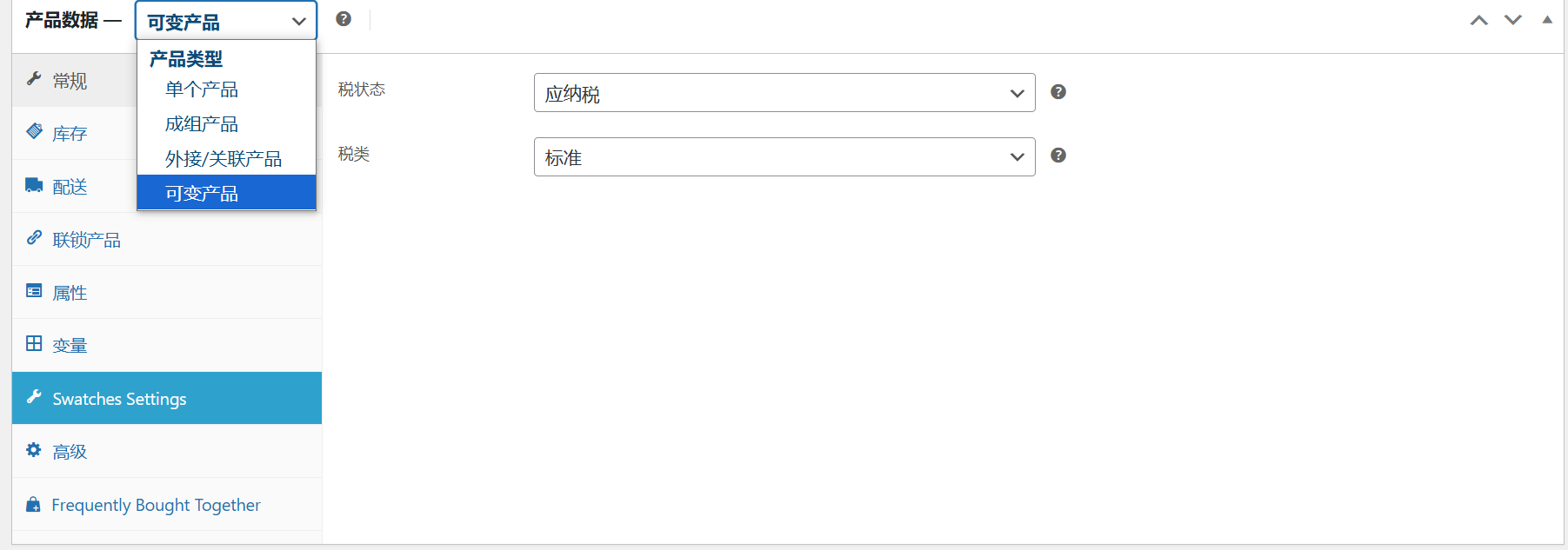Click the help icon beside 税类 dropdown
Viewport: 1568px width, 550px height.
pyautogui.click(x=1058, y=155)
